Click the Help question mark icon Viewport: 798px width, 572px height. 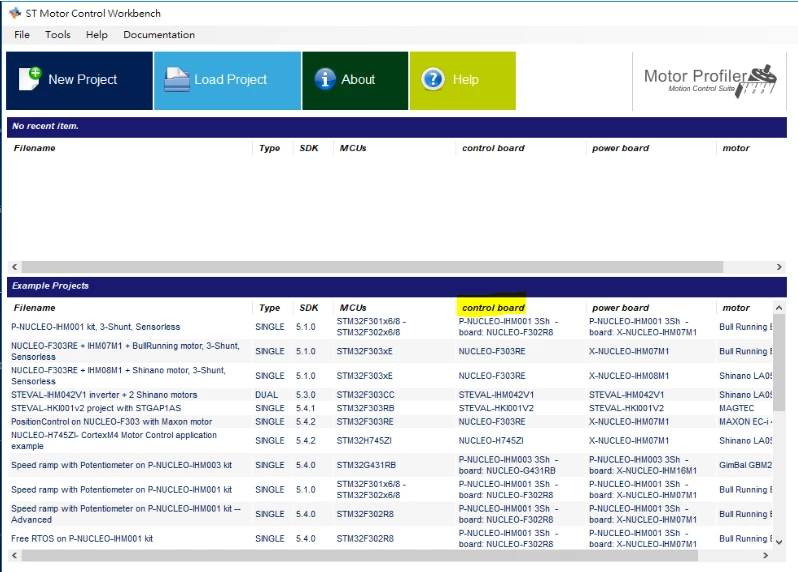433,79
